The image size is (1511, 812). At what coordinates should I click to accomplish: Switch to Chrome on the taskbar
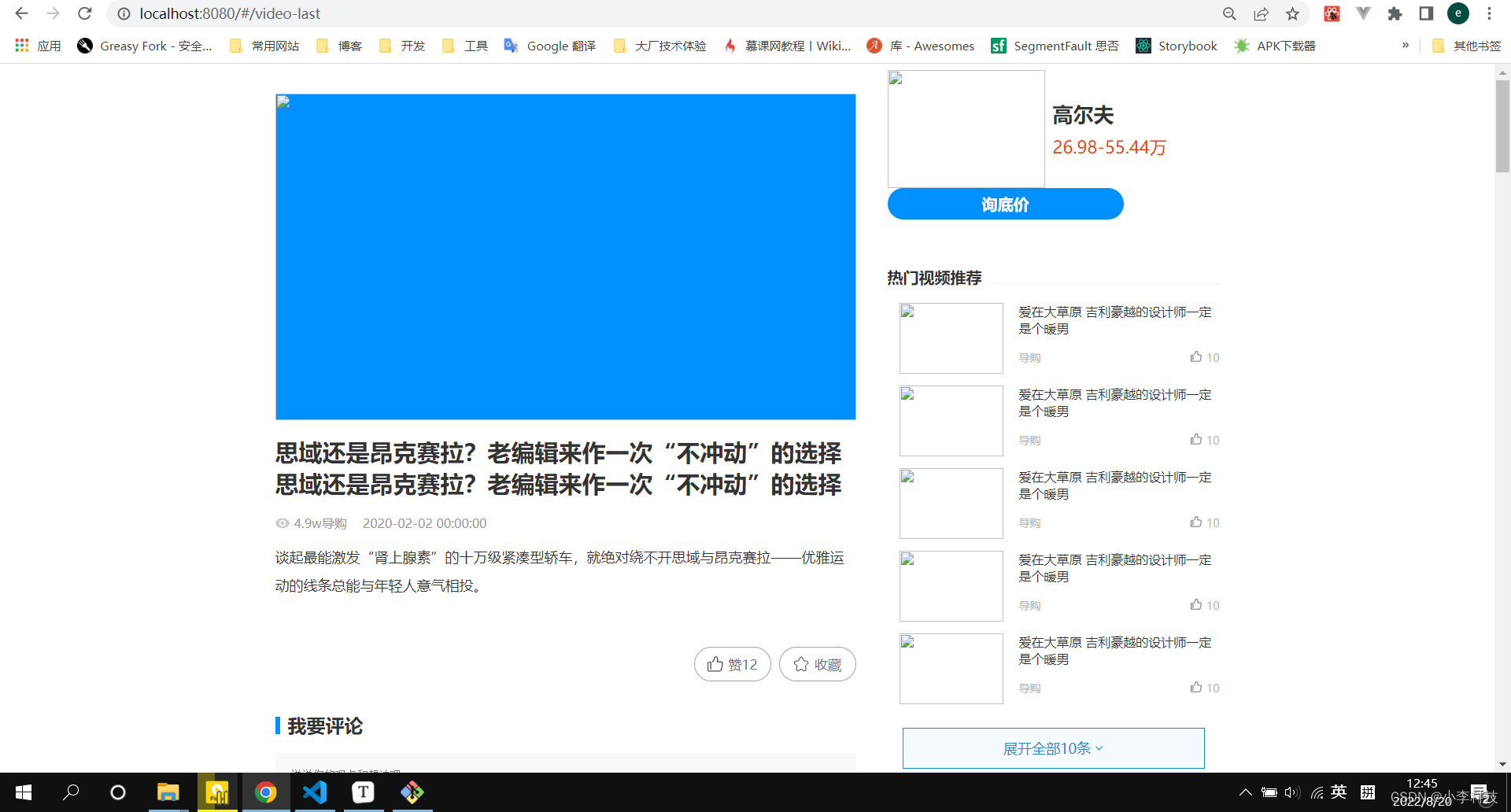pyautogui.click(x=266, y=792)
